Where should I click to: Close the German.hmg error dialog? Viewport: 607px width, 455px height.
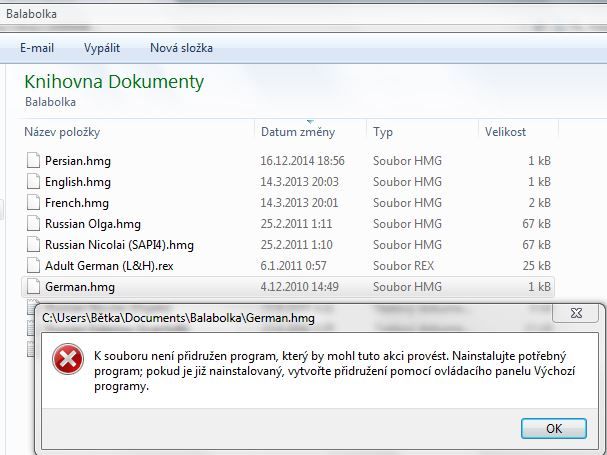(x=576, y=313)
